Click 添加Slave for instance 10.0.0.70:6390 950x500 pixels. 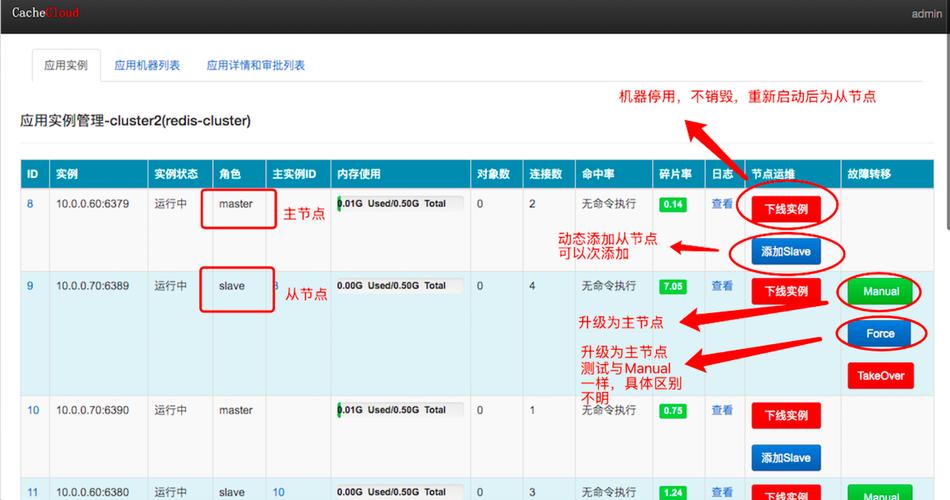coord(786,458)
